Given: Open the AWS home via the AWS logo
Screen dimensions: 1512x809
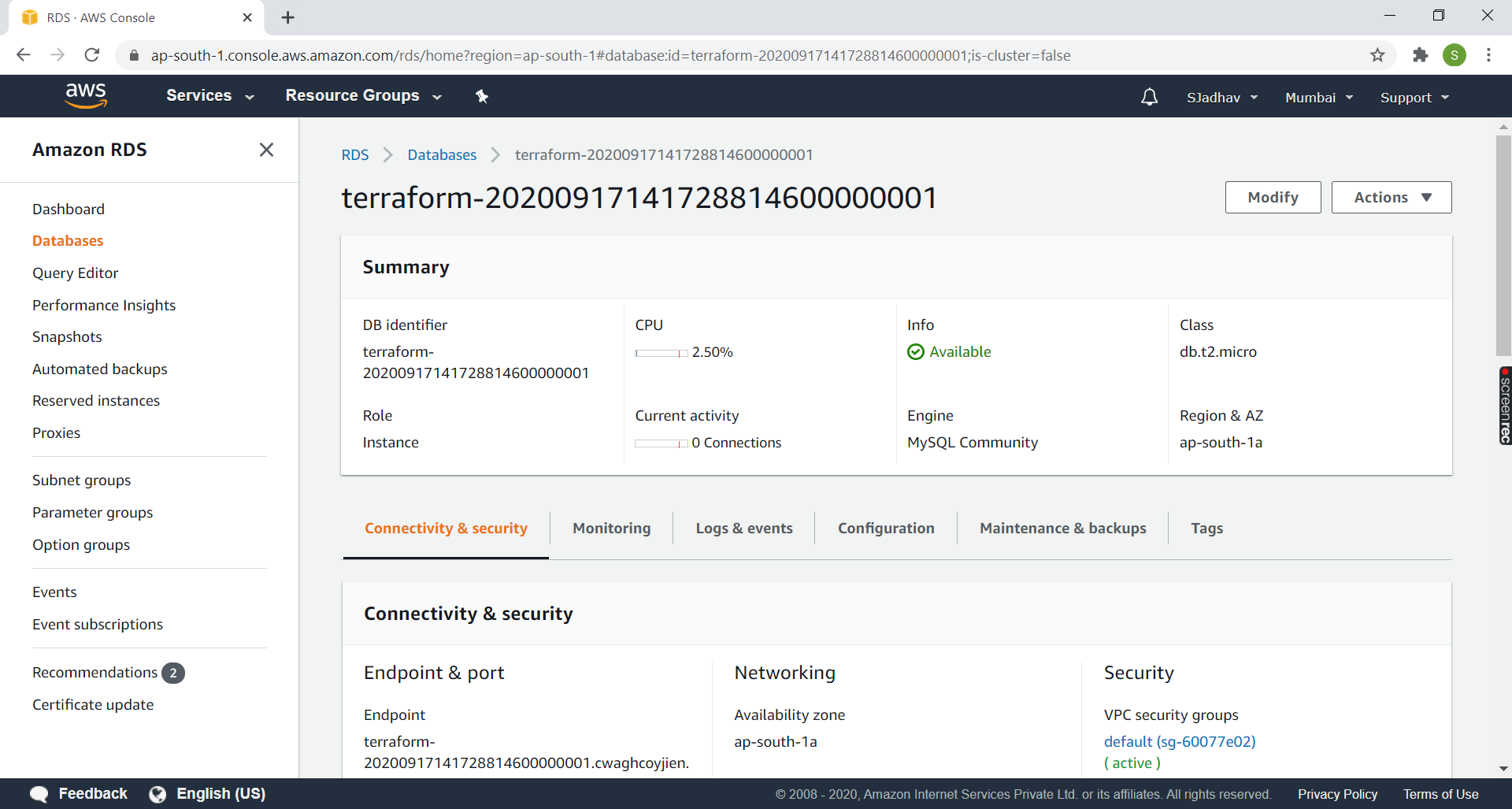Looking at the screenshot, I should (x=87, y=95).
